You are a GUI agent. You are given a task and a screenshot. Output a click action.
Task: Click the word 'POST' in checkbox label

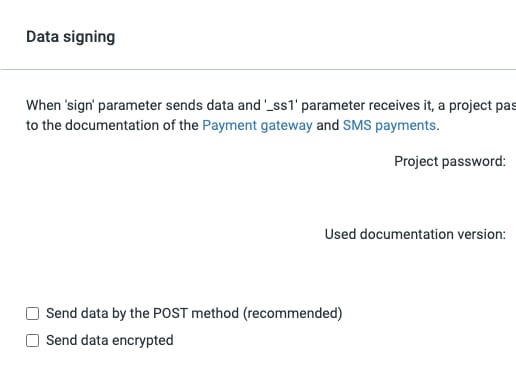170,314
